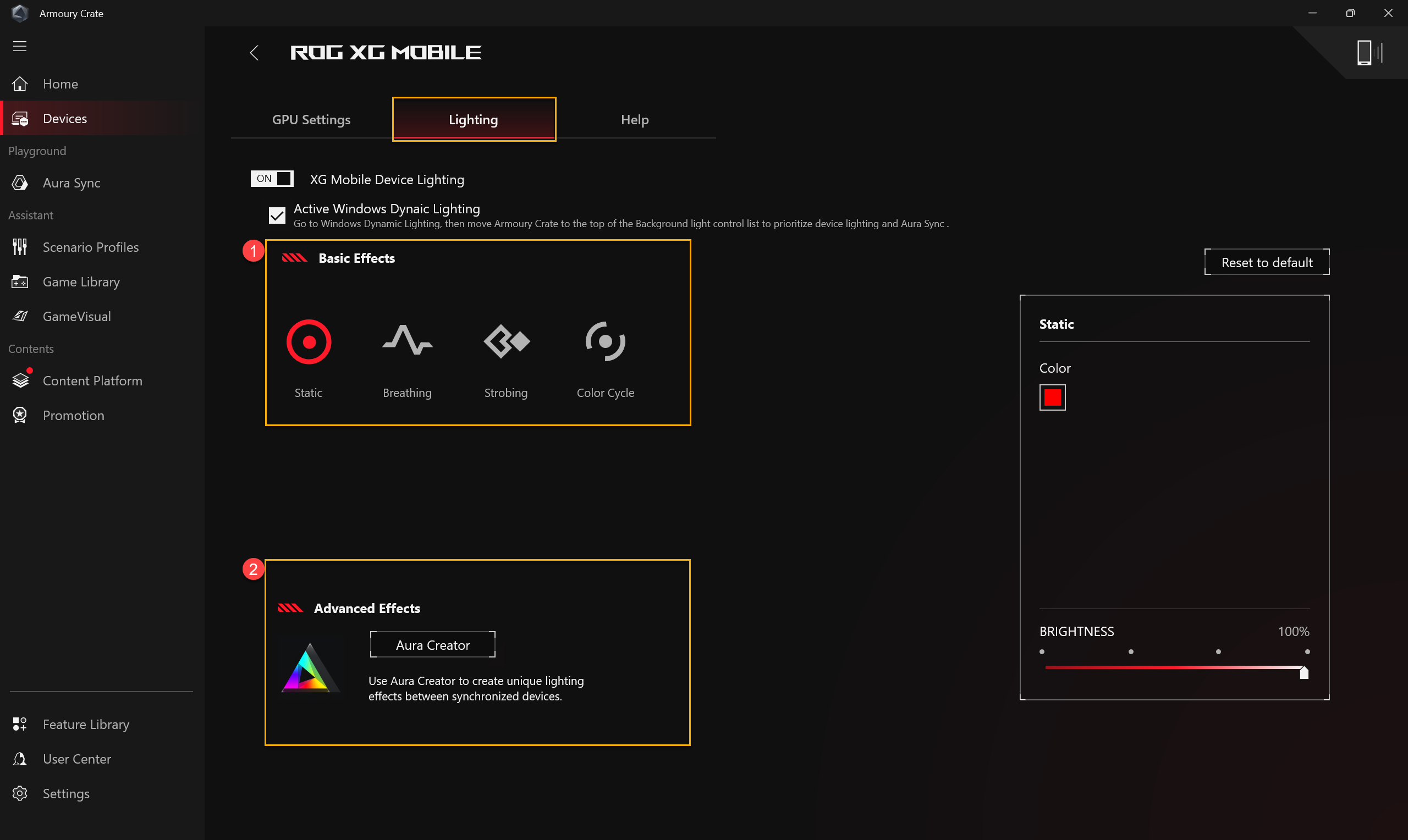Click the ROG XG MOBILE page title
This screenshot has width=1408, height=840.
pos(386,53)
